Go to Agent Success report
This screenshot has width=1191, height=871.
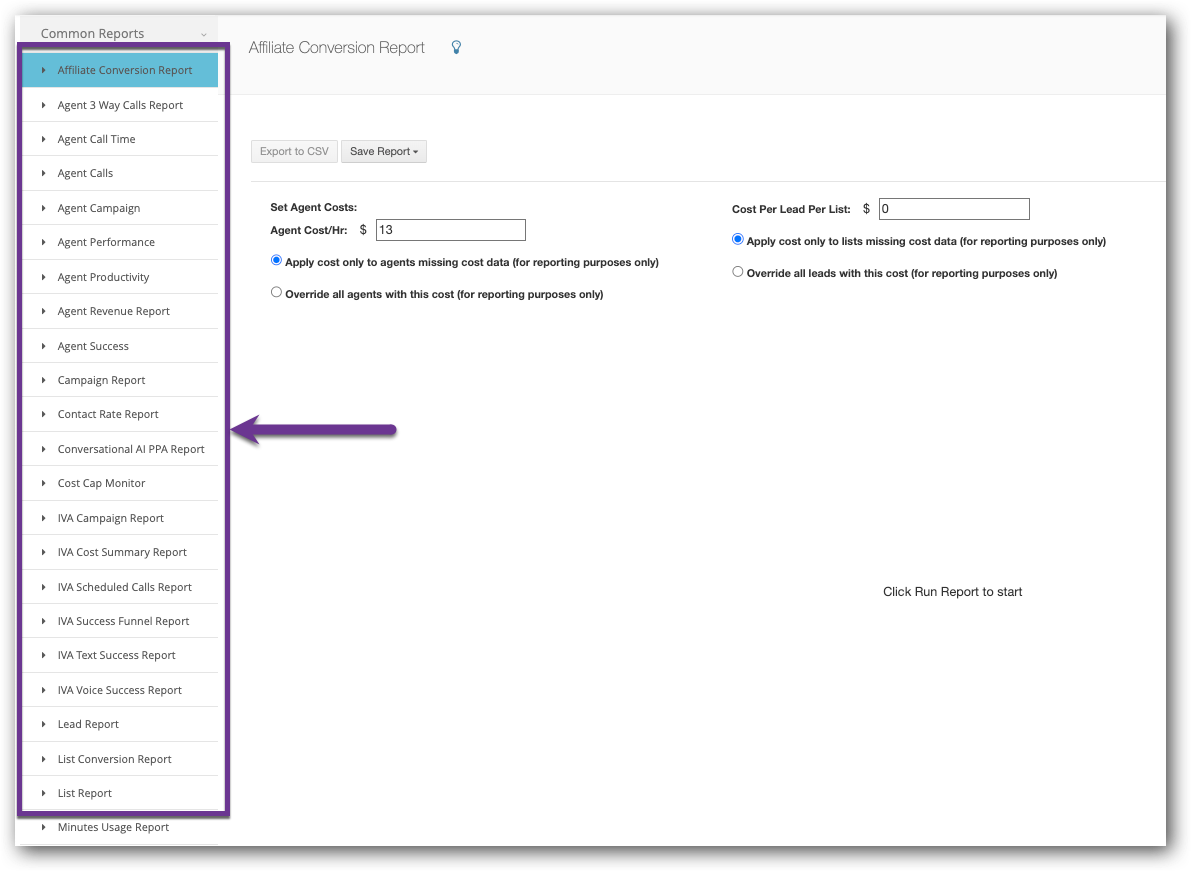(120, 346)
